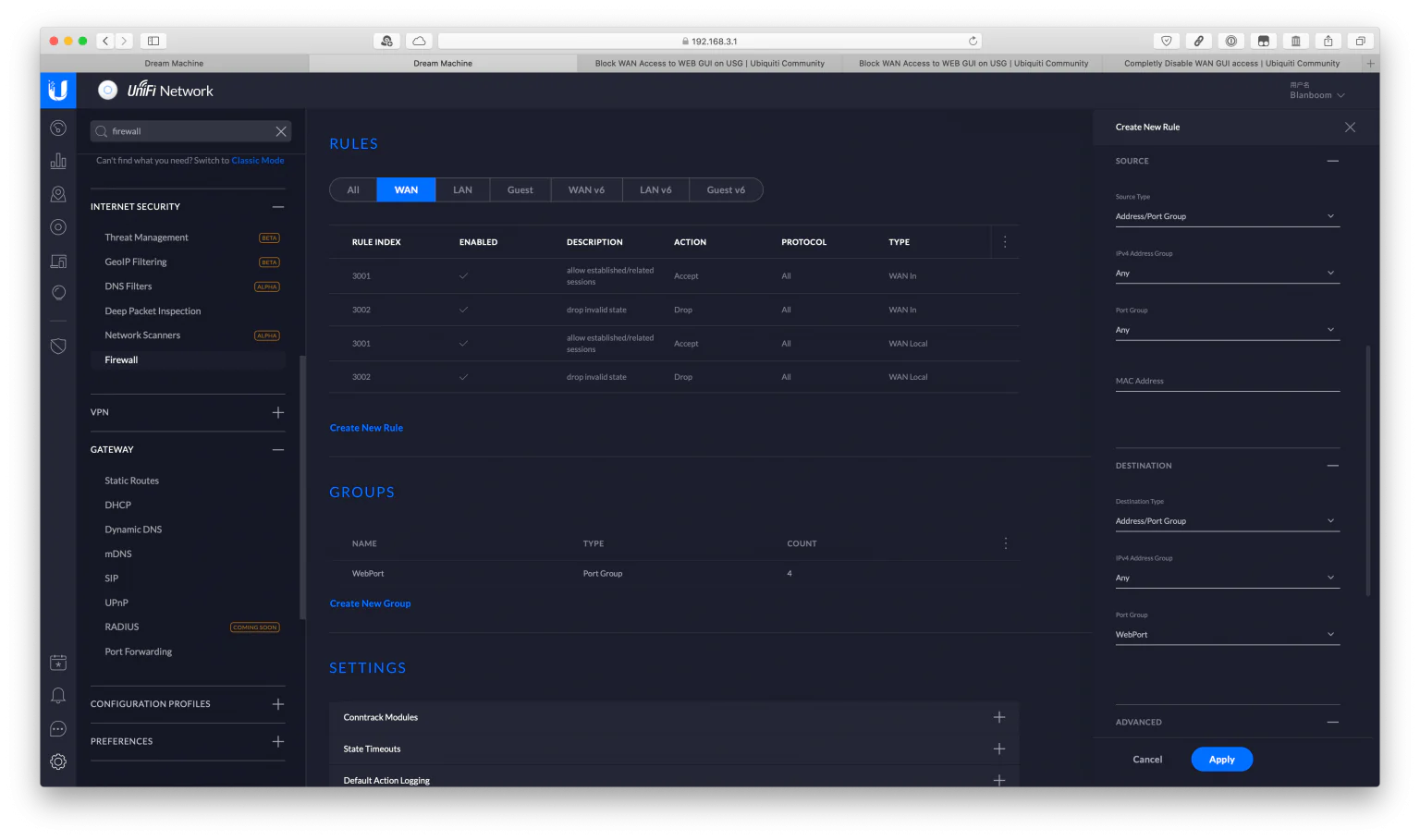Open the notifications bell icon

[58, 695]
